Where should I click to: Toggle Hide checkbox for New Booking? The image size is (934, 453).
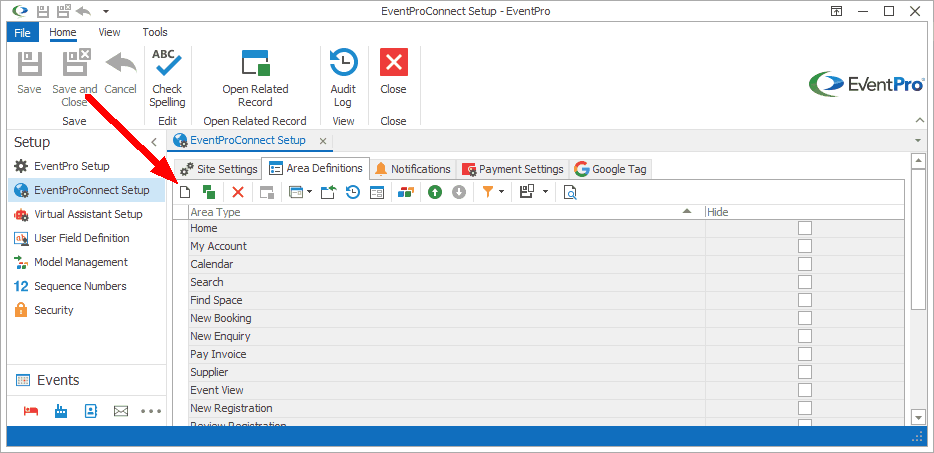click(805, 318)
